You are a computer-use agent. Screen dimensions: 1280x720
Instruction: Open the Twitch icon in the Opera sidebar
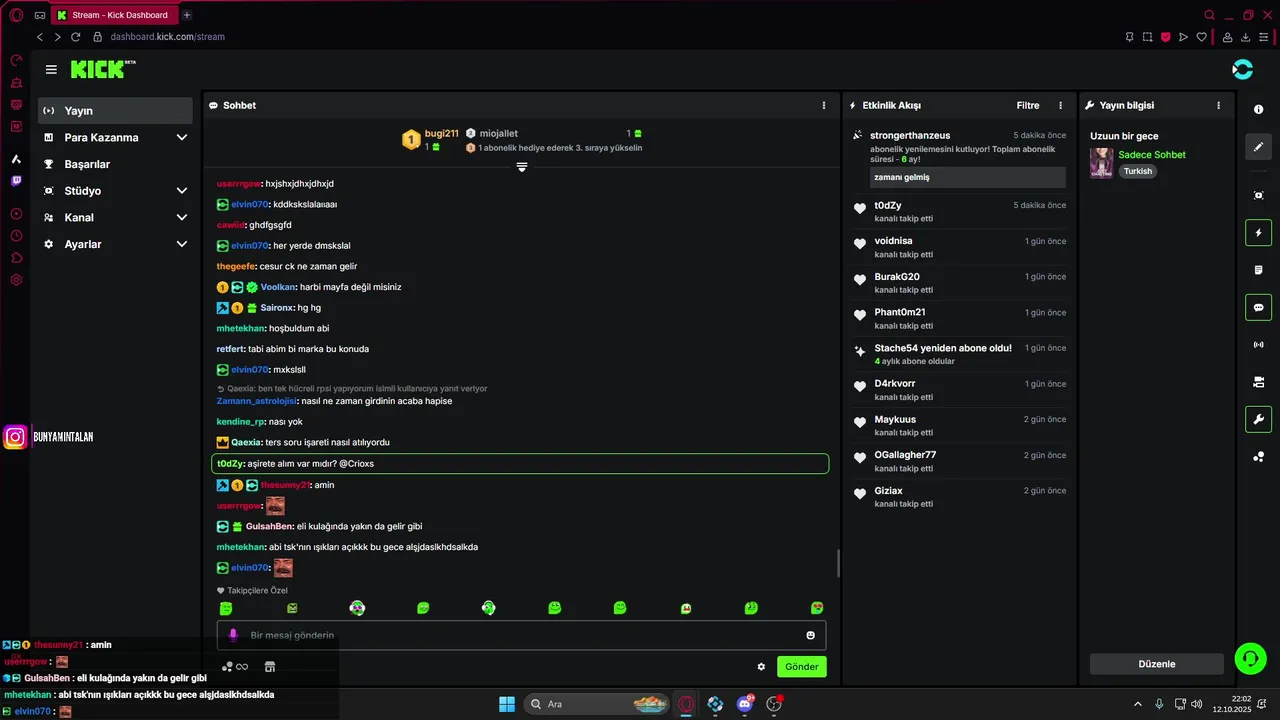click(16, 181)
